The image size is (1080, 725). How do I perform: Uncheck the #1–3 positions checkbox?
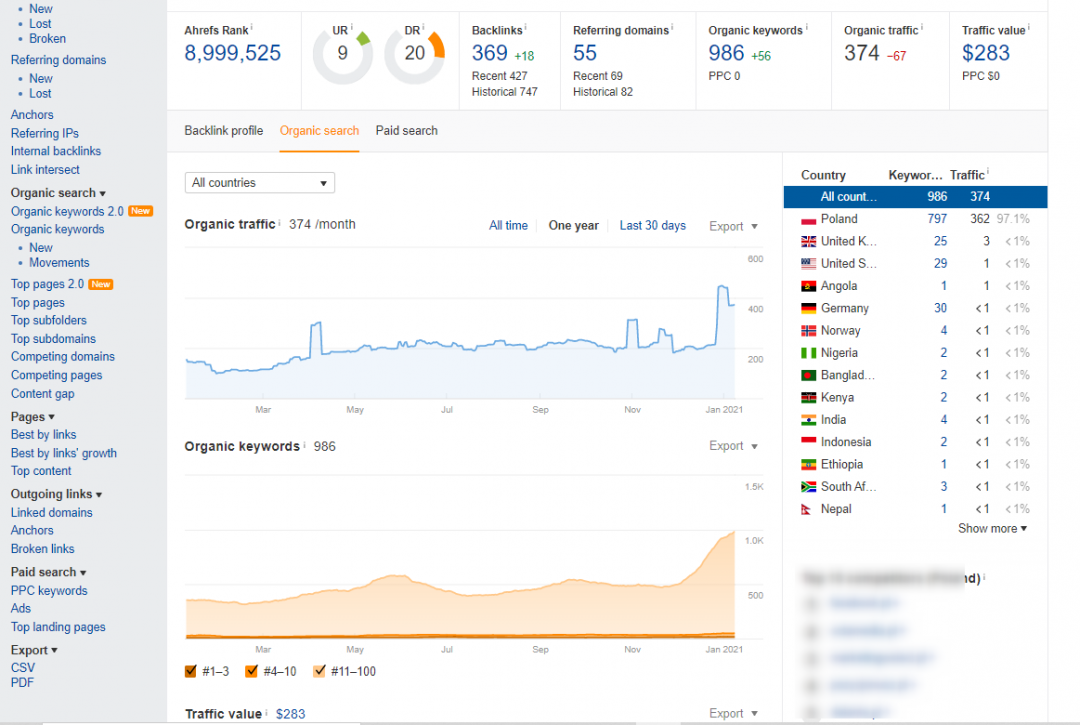(x=191, y=671)
